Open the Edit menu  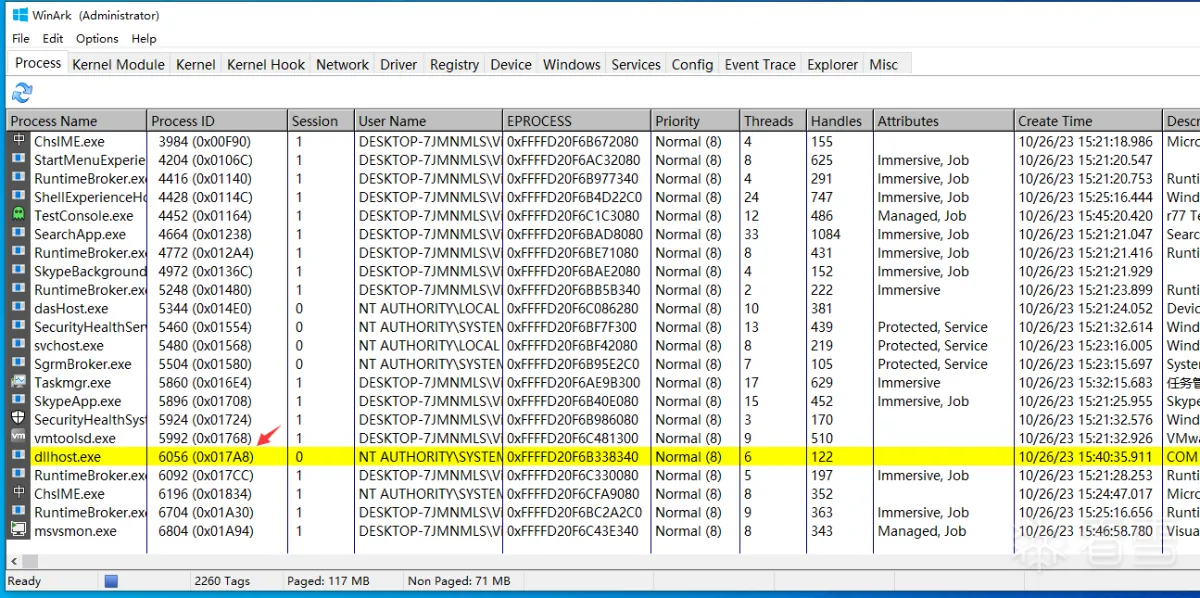click(53, 38)
